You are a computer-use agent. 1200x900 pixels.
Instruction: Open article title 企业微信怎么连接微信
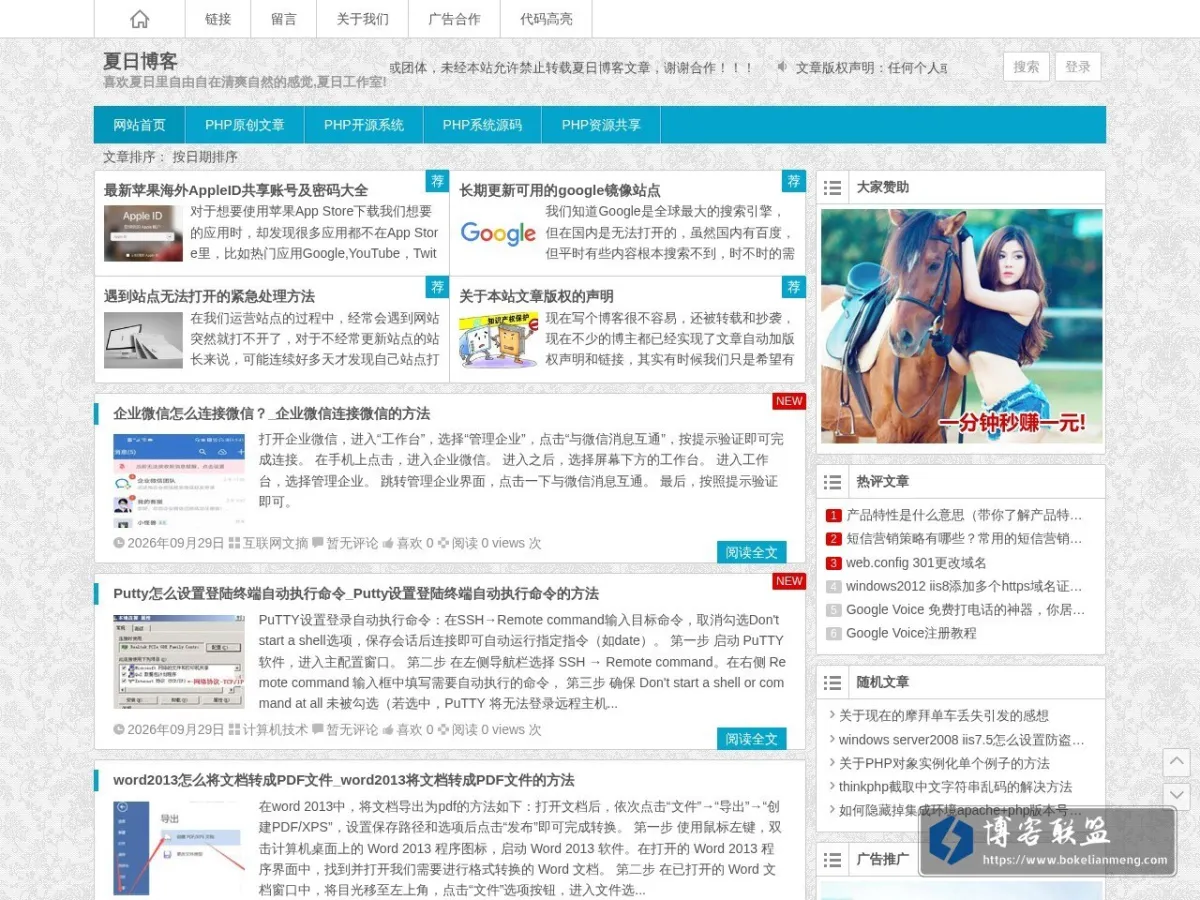pos(272,413)
